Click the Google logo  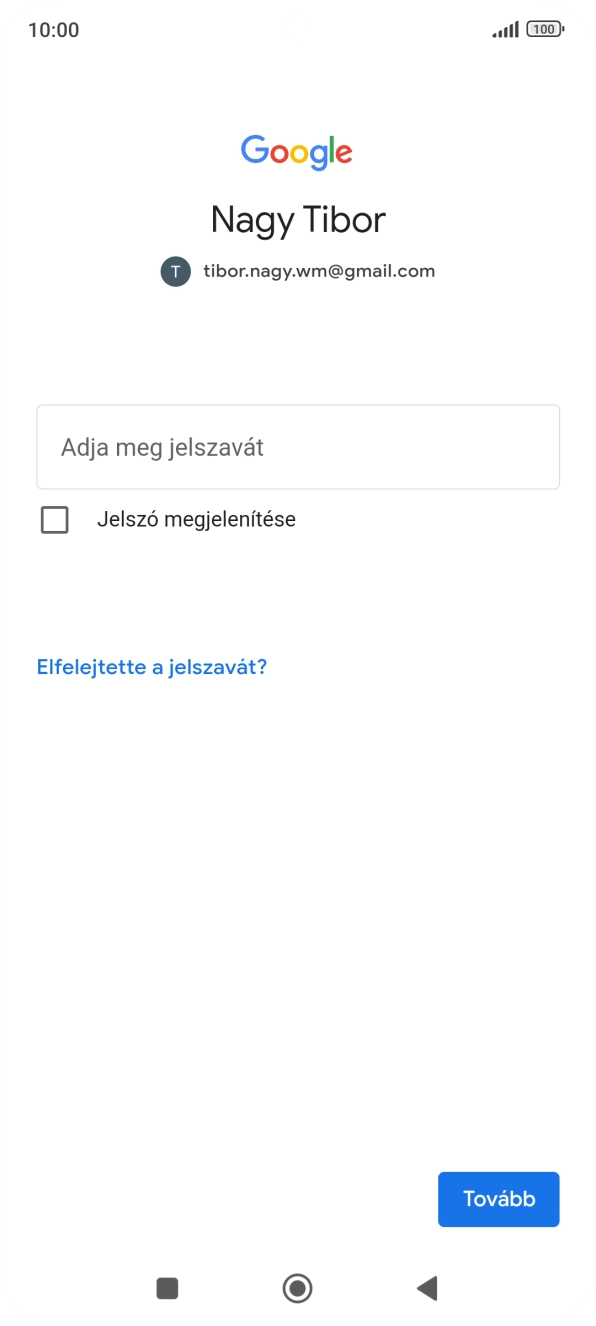[298, 151]
